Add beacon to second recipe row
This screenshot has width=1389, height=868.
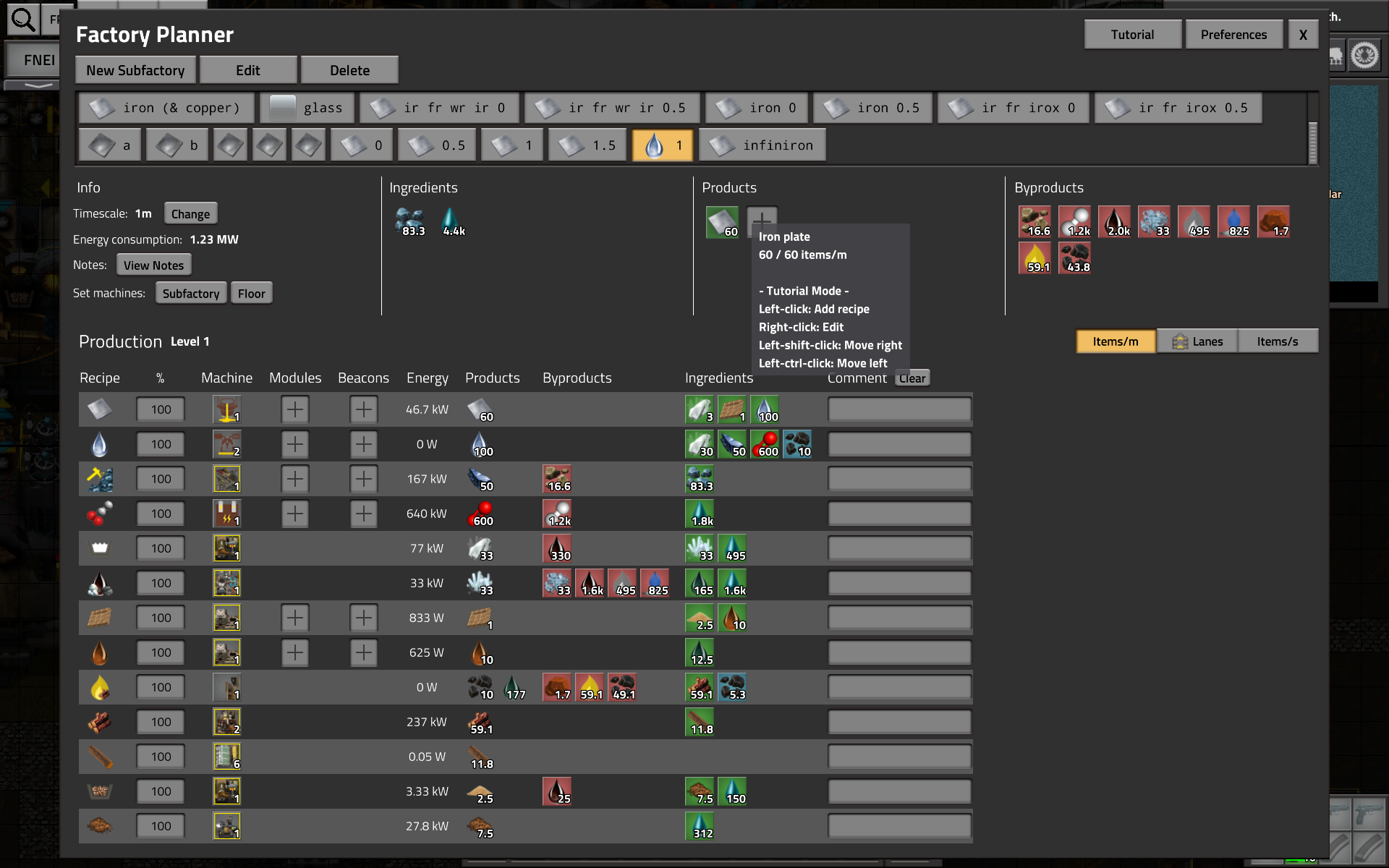coord(363,444)
